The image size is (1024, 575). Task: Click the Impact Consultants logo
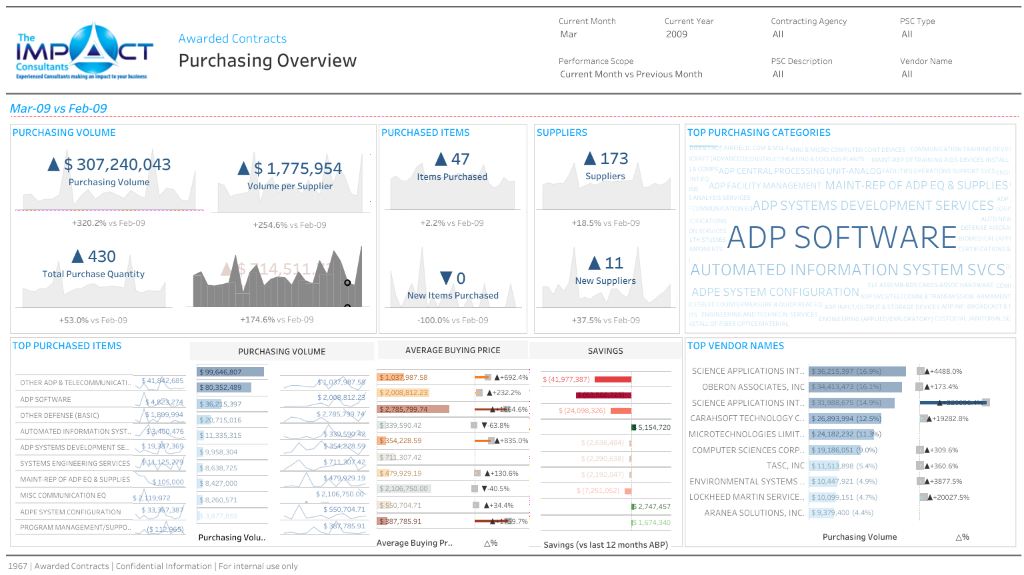(85, 52)
